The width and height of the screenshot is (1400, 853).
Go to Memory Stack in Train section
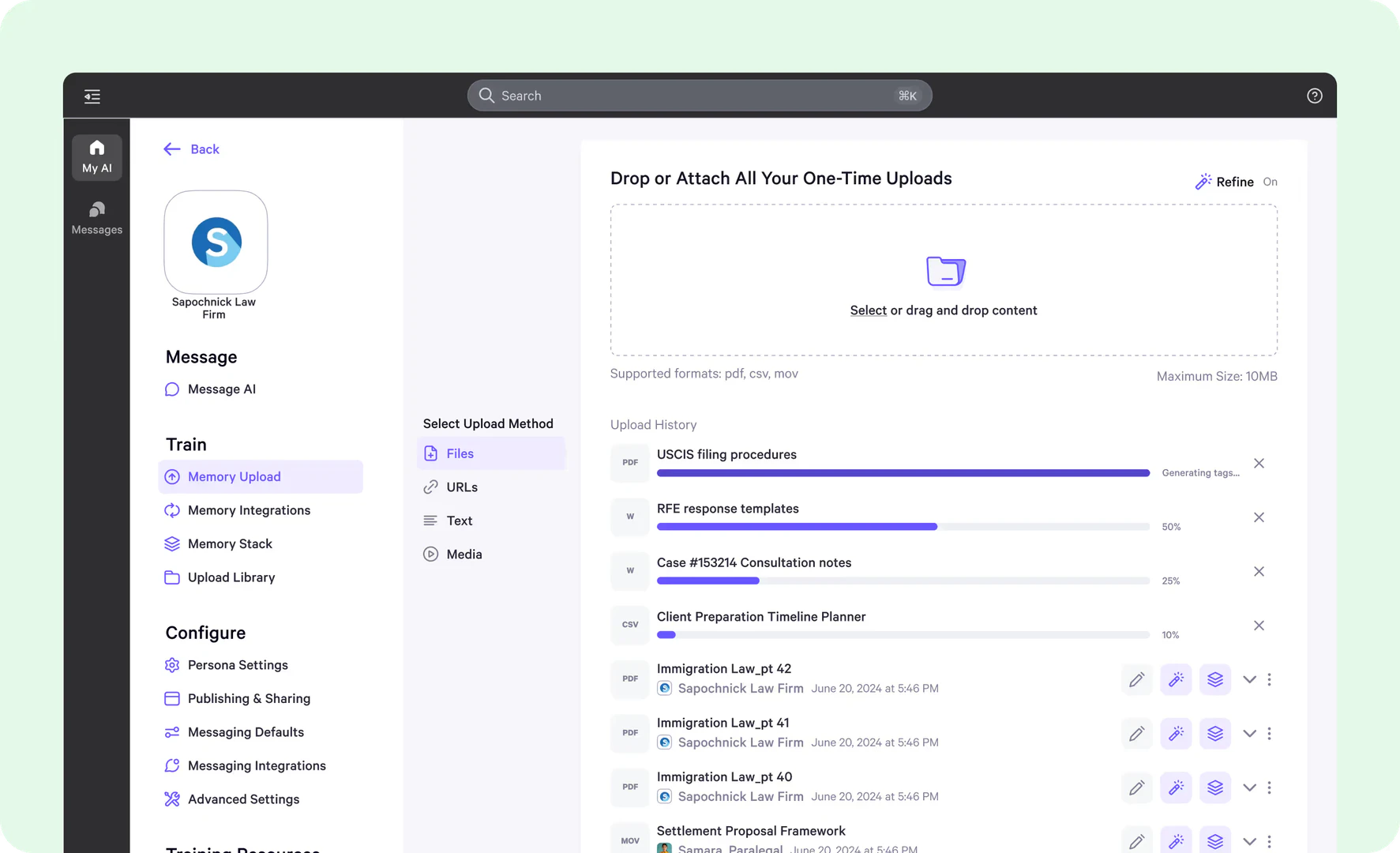click(x=230, y=544)
